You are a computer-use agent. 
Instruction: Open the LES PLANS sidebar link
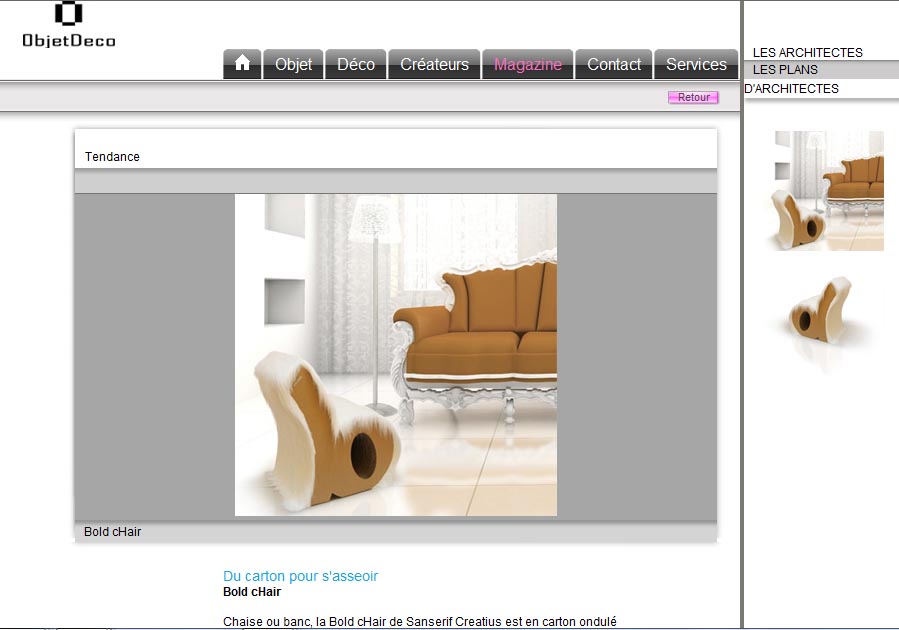click(785, 70)
